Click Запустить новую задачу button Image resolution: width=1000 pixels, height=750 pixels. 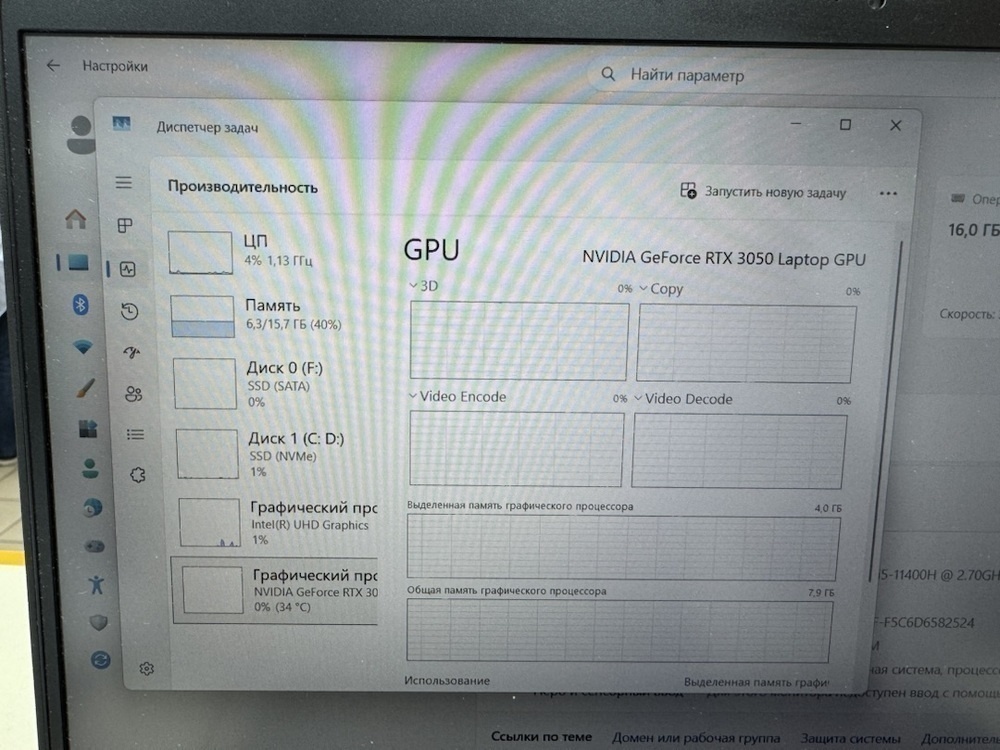(763, 191)
